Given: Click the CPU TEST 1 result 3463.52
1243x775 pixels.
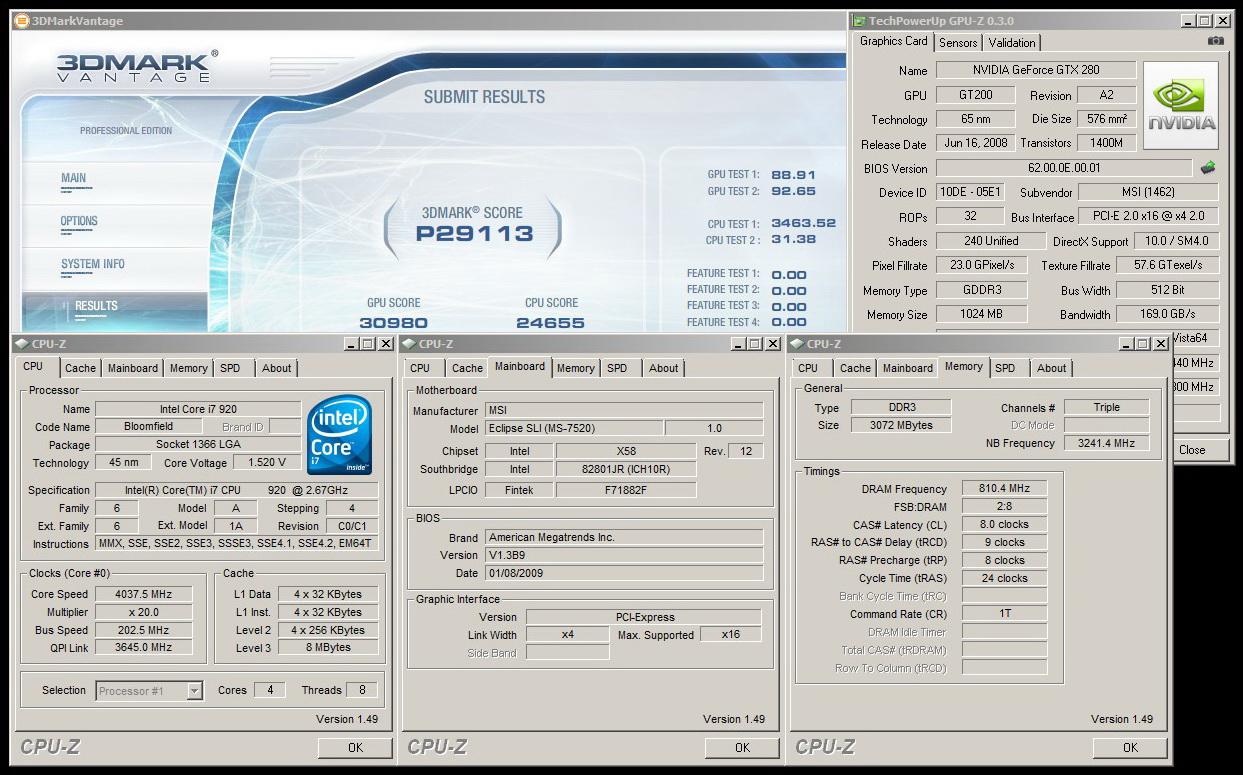Looking at the screenshot, I should tap(803, 223).
